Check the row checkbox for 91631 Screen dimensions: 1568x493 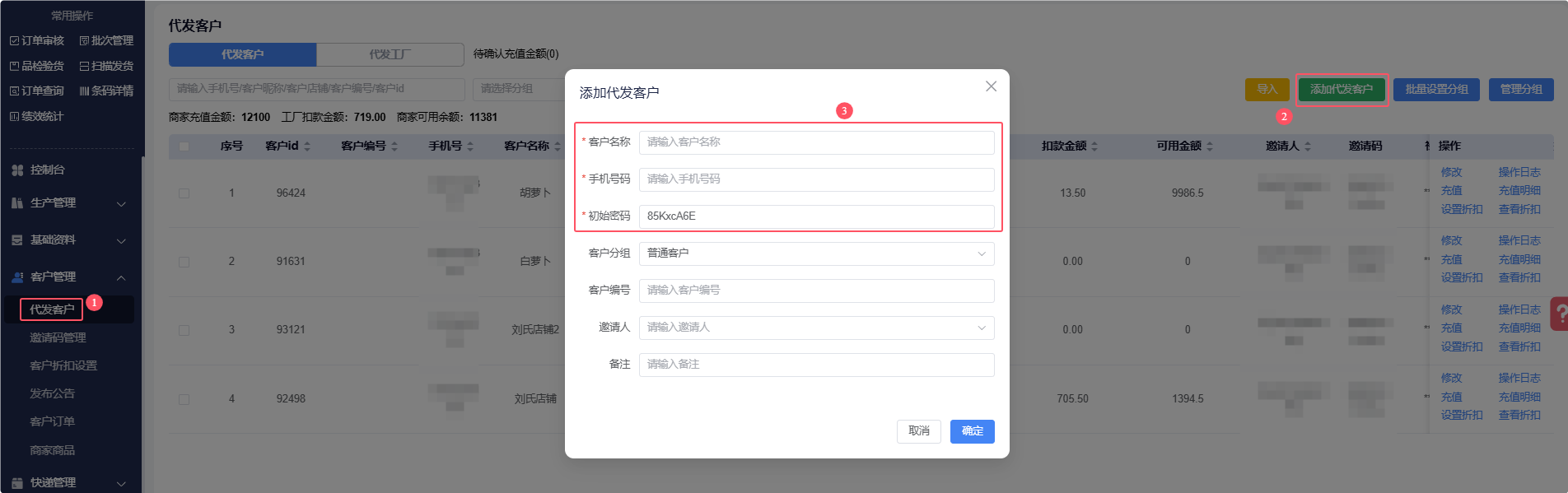pyautogui.click(x=184, y=262)
